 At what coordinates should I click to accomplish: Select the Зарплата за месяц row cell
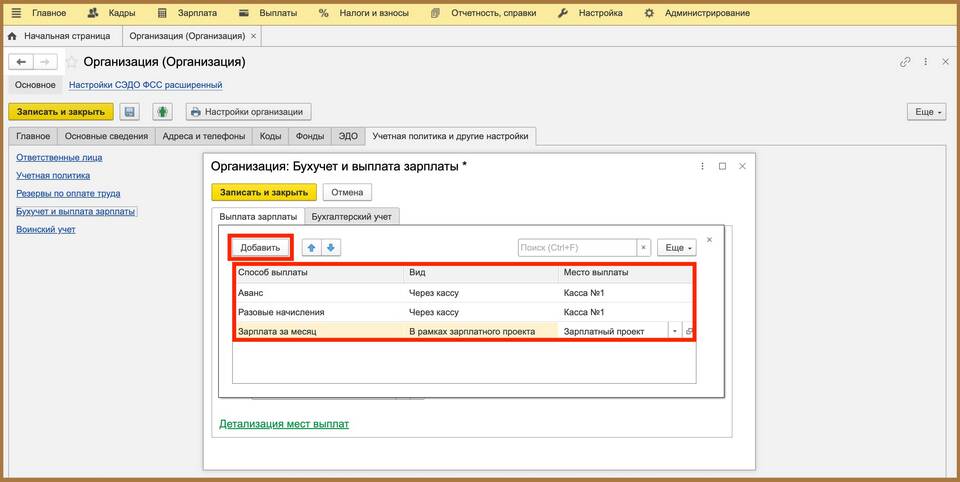[318, 331]
